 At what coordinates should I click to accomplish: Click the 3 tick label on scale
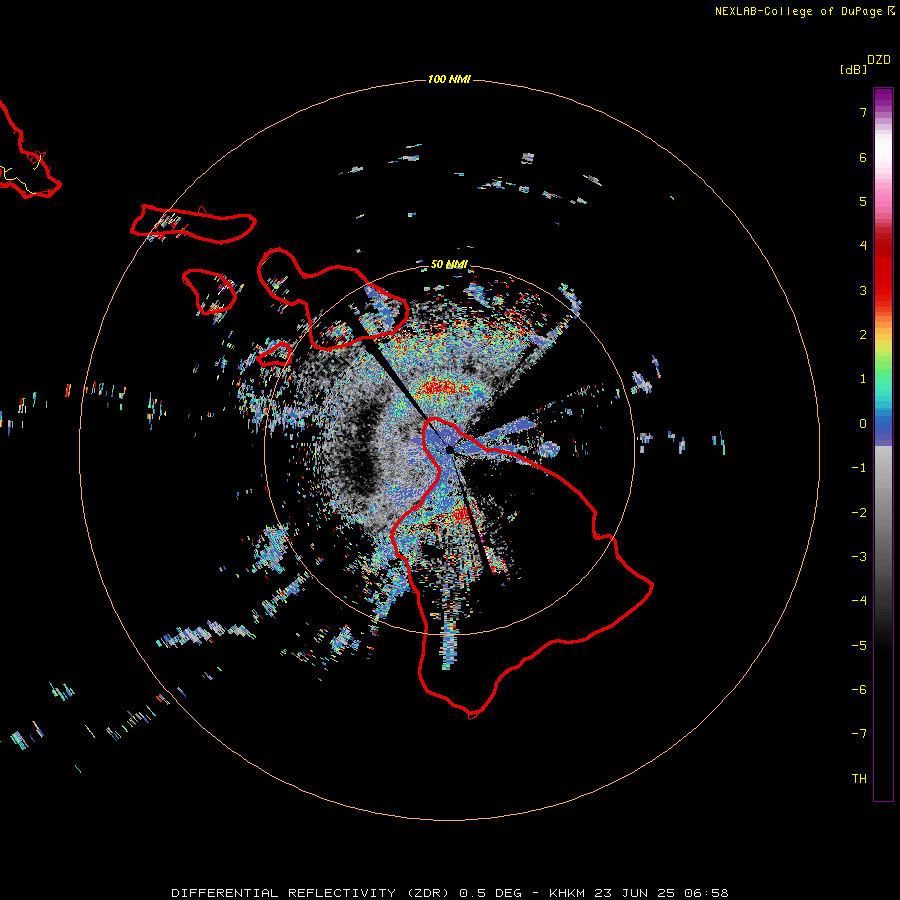pos(863,290)
